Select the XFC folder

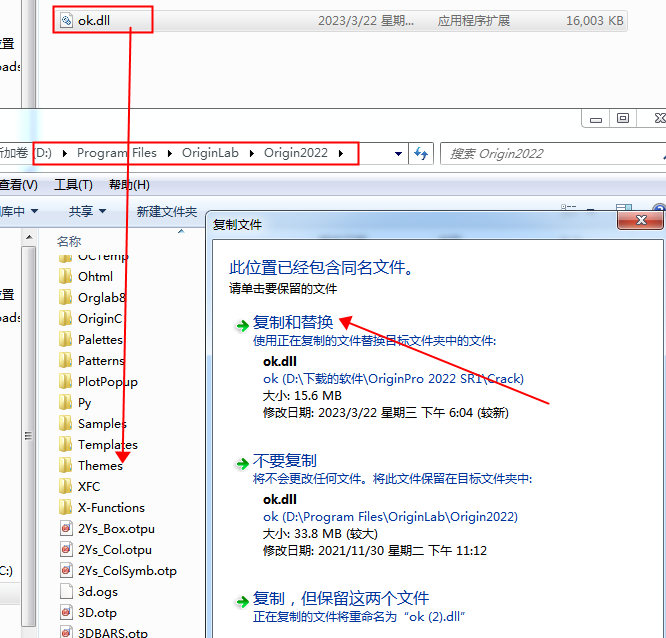pos(89,486)
